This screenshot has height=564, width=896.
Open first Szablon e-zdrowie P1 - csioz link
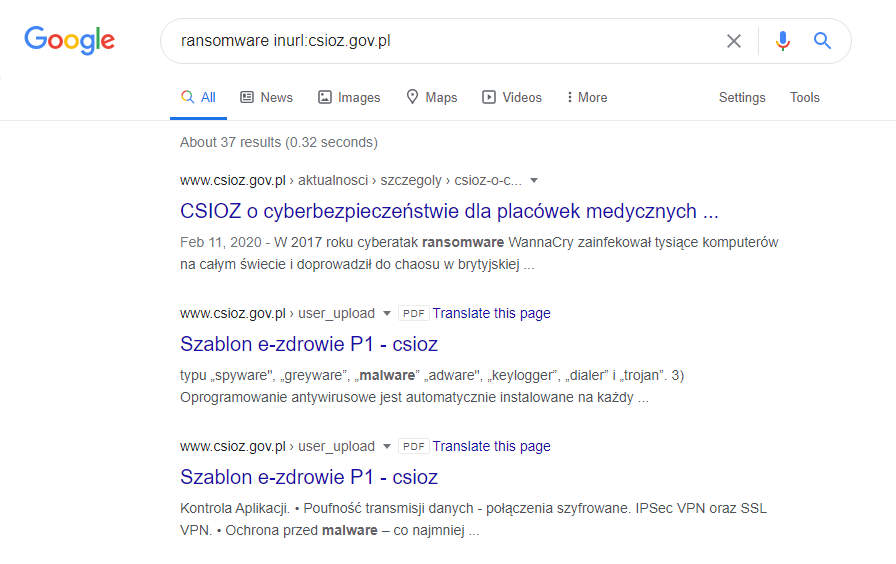(309, 345)
